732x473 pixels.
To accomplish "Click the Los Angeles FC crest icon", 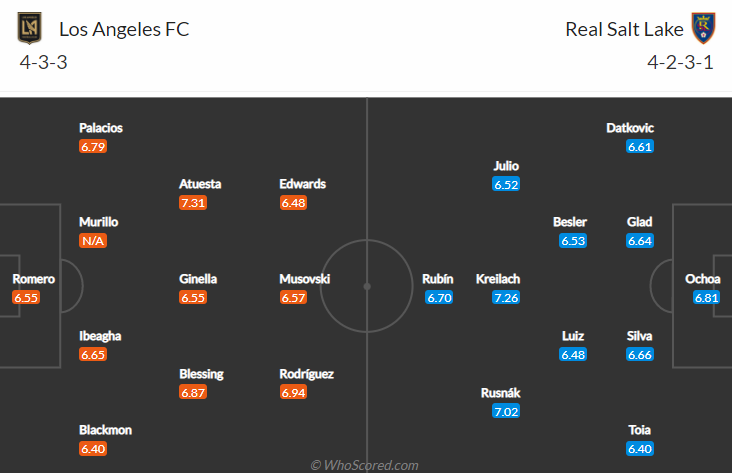I will coord(31,28).
